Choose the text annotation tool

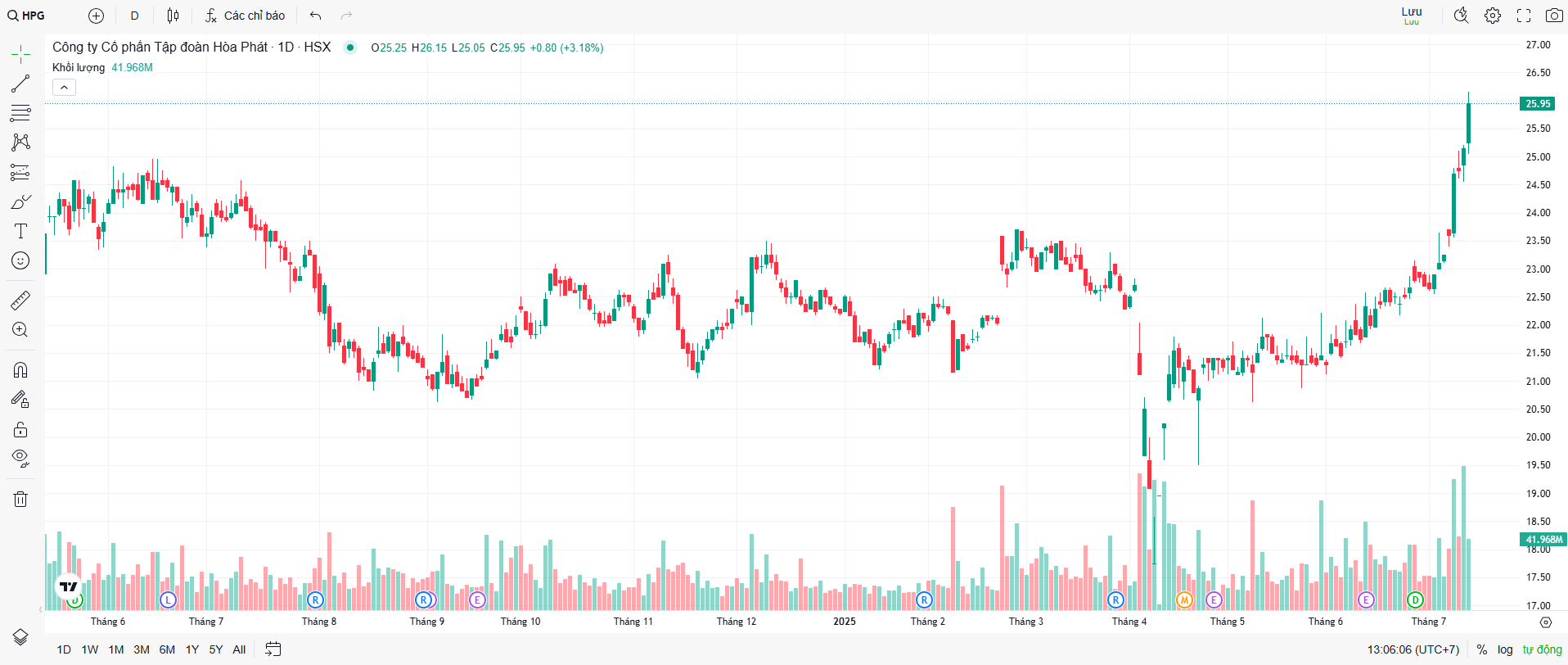point(20,231)
